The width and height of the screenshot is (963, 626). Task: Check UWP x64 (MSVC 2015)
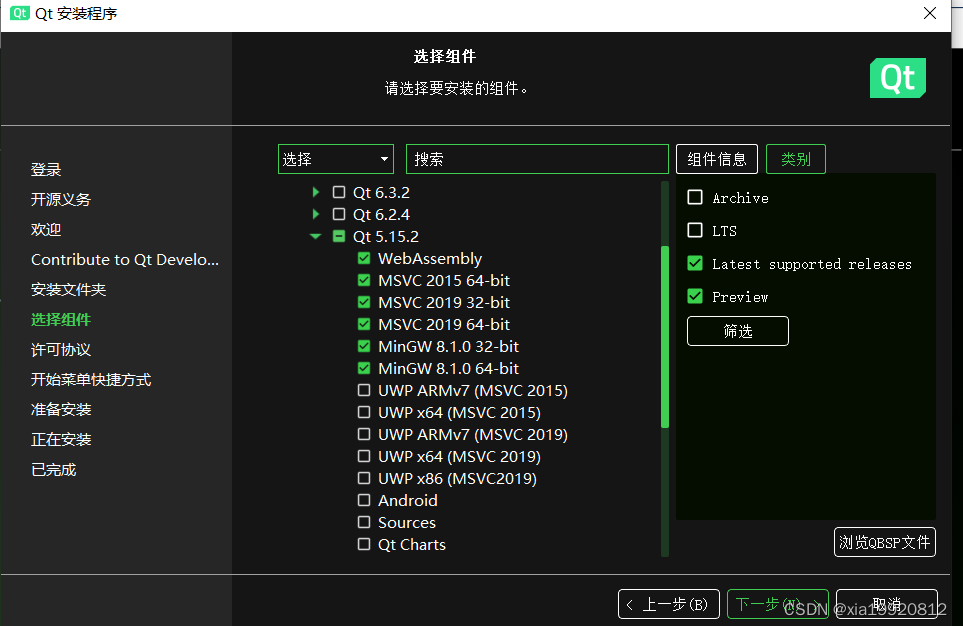(x=364, y=412)
